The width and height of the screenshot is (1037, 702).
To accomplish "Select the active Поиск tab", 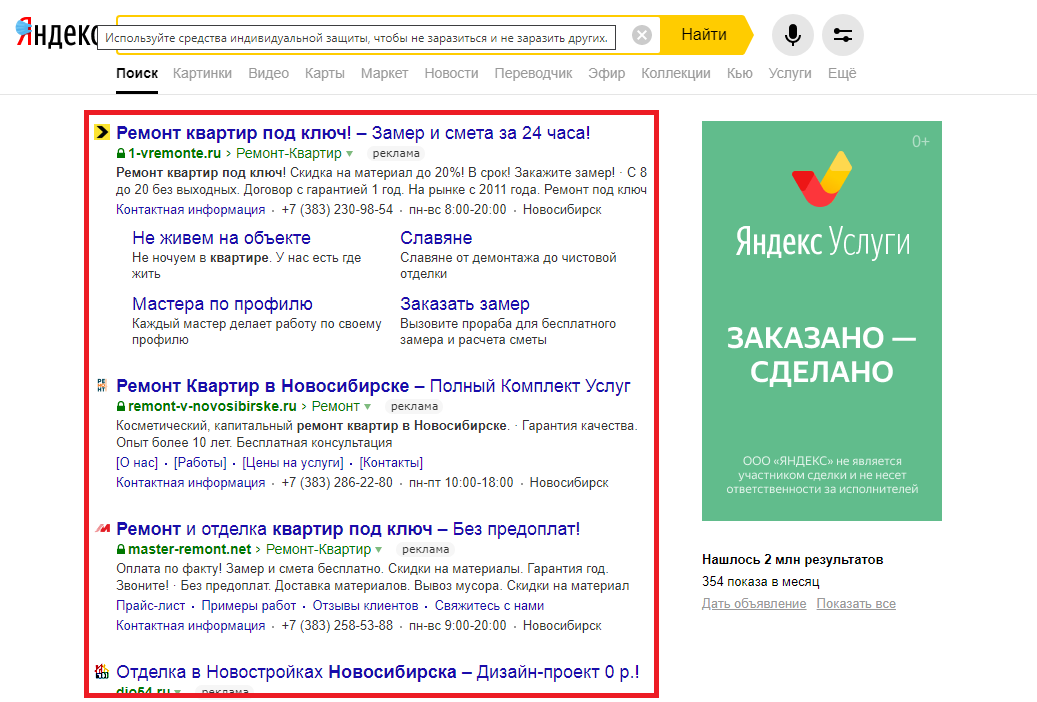I will tap(137, 73).
